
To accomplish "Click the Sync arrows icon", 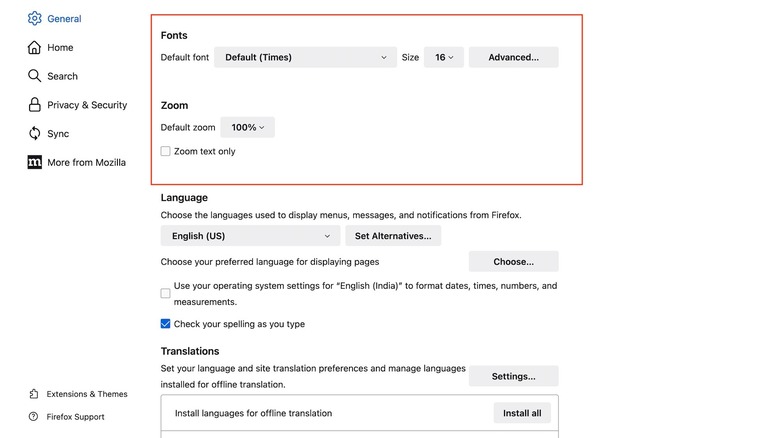I will (x=35, y=133).
